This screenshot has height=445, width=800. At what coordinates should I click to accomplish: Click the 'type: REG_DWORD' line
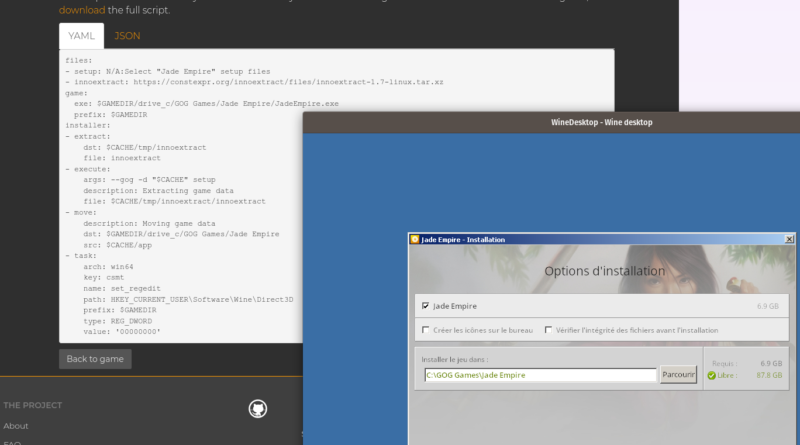(117, 321)
